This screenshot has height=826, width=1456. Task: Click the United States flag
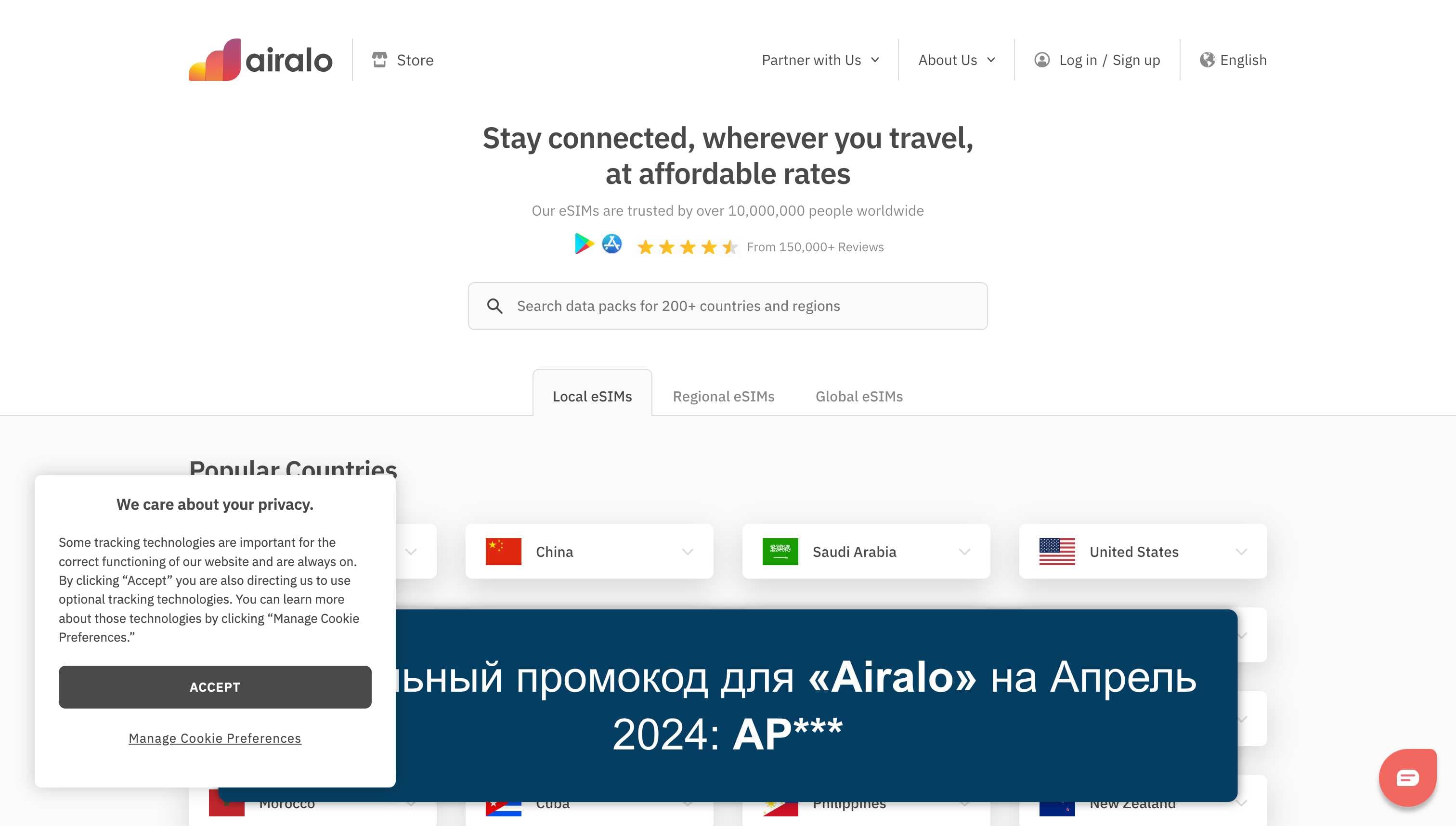pos(1057,552)
